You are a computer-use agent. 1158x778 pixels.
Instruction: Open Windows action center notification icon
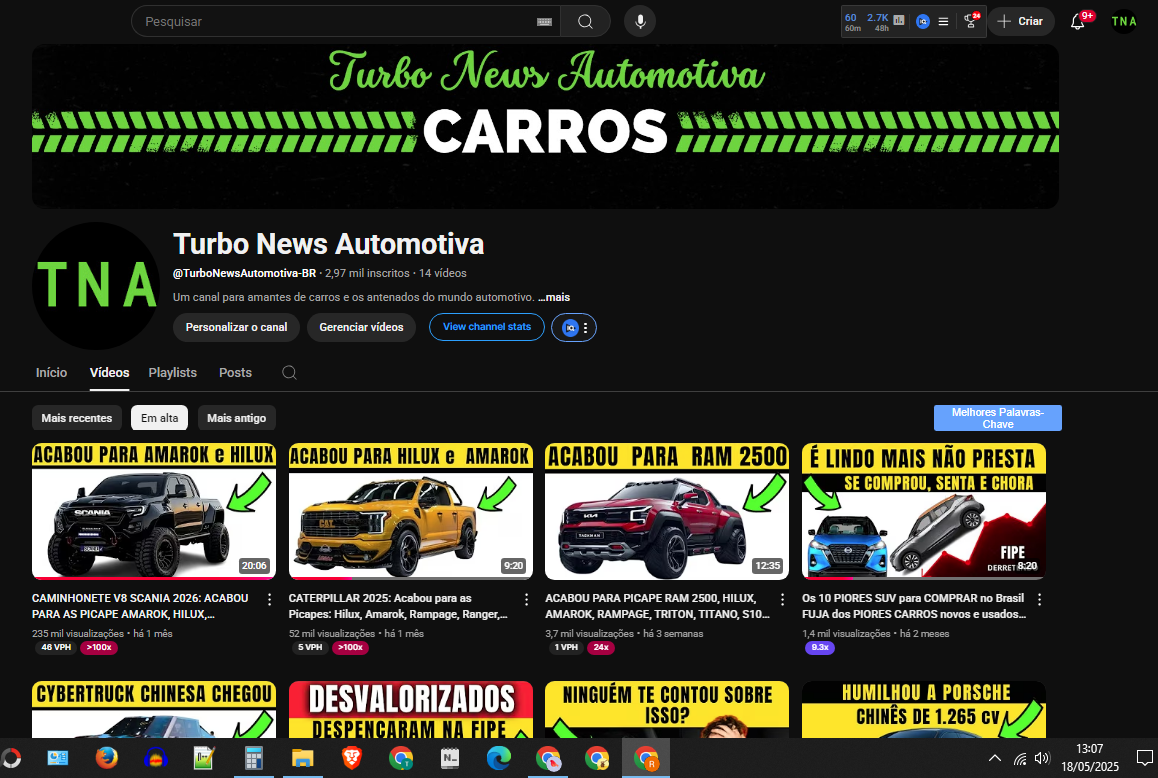1144,758
